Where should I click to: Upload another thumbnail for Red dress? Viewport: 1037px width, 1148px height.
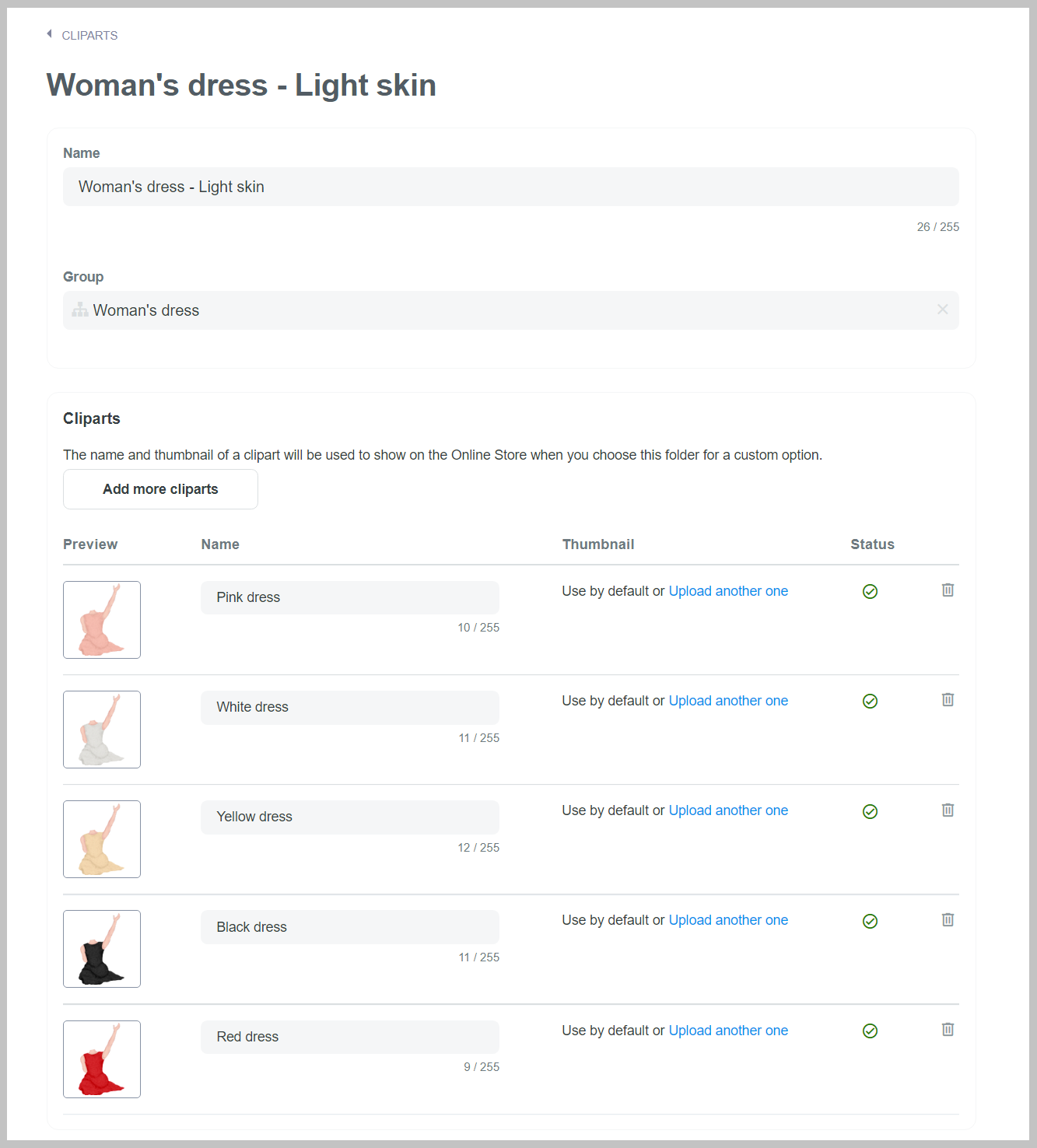pyautogui.click(x=728, y=1031)
